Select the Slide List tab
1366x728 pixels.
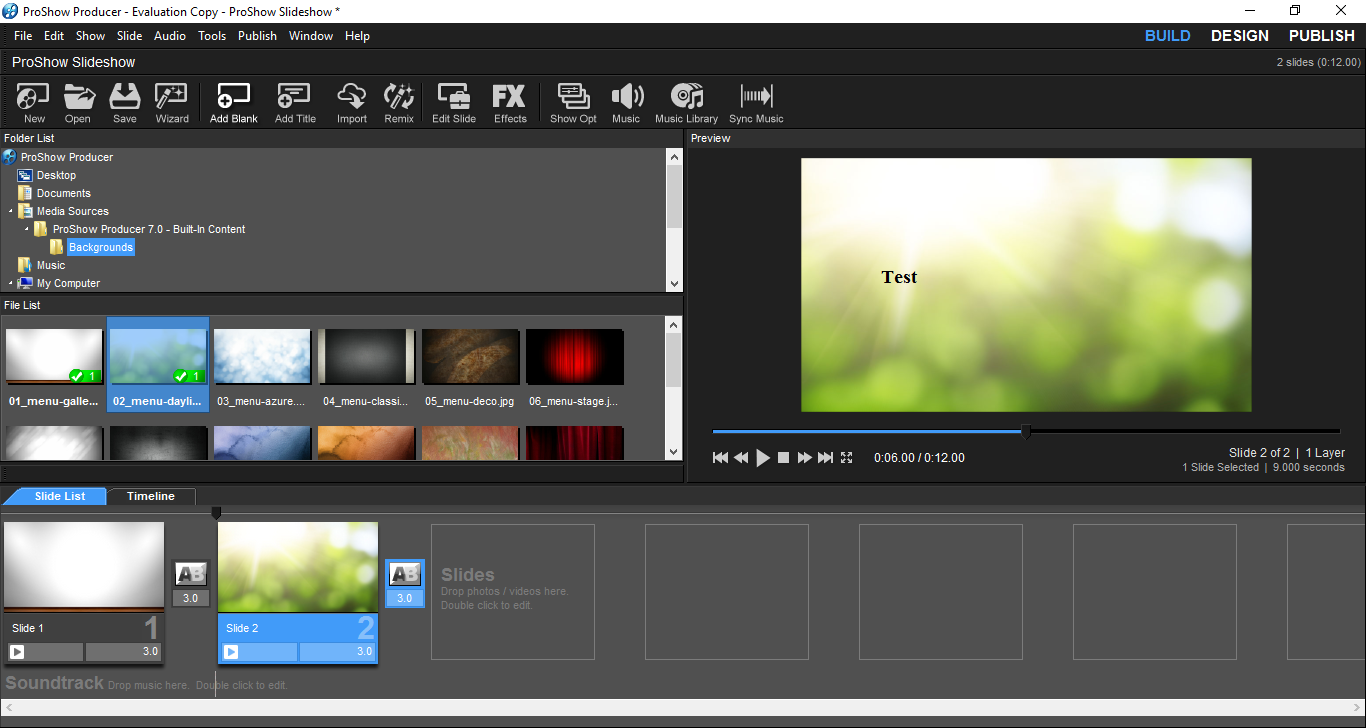coord(60,496)
